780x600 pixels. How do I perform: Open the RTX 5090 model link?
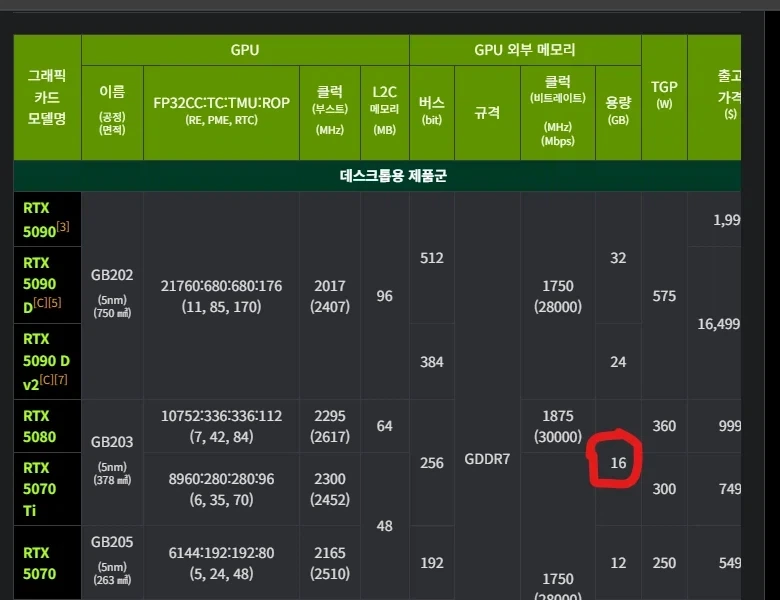point(39,219)
